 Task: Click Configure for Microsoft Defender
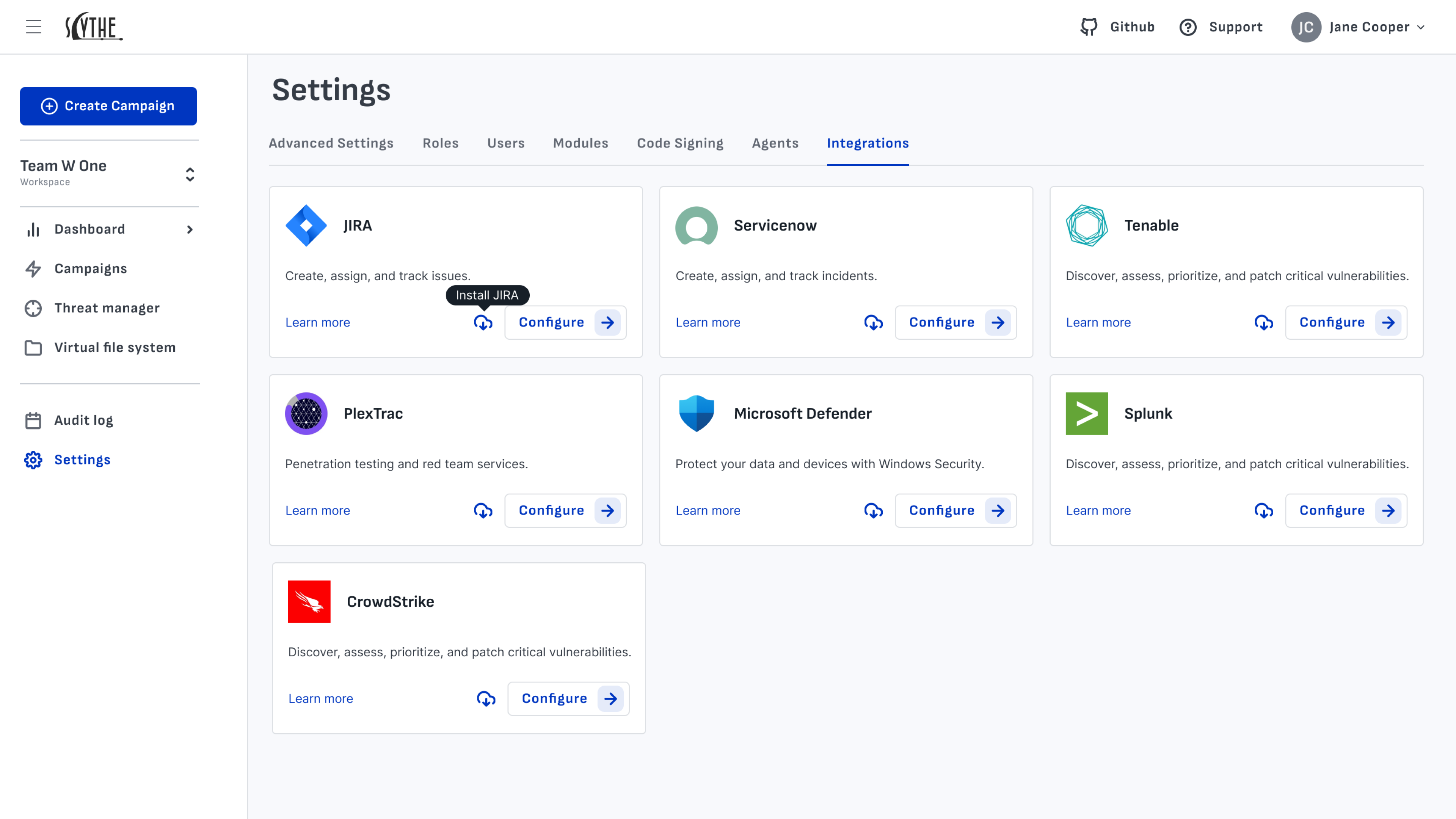[x=955, y=510]
